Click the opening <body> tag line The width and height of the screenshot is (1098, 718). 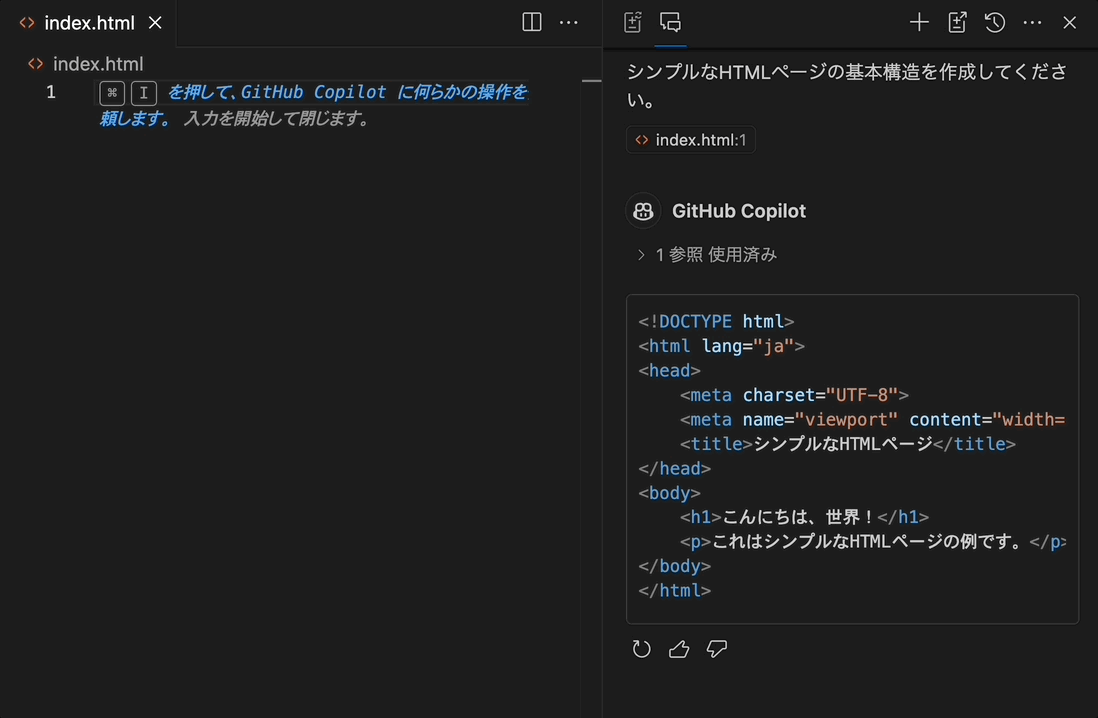[x=669, y=493]
